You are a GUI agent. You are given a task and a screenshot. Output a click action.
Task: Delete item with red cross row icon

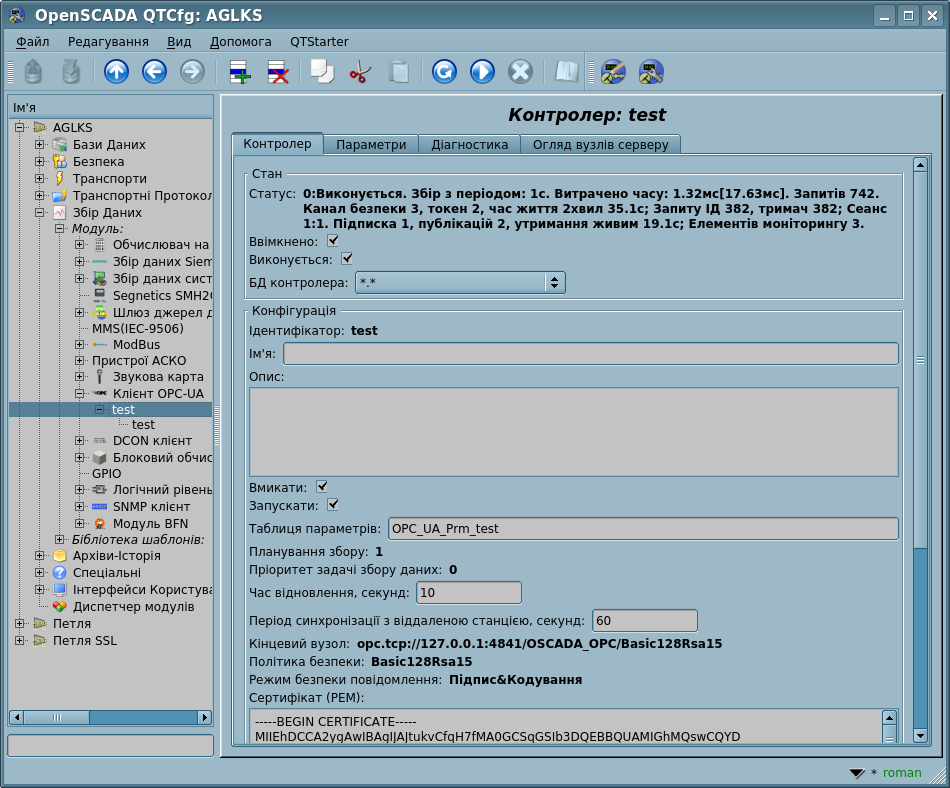[x=278, y=72]
